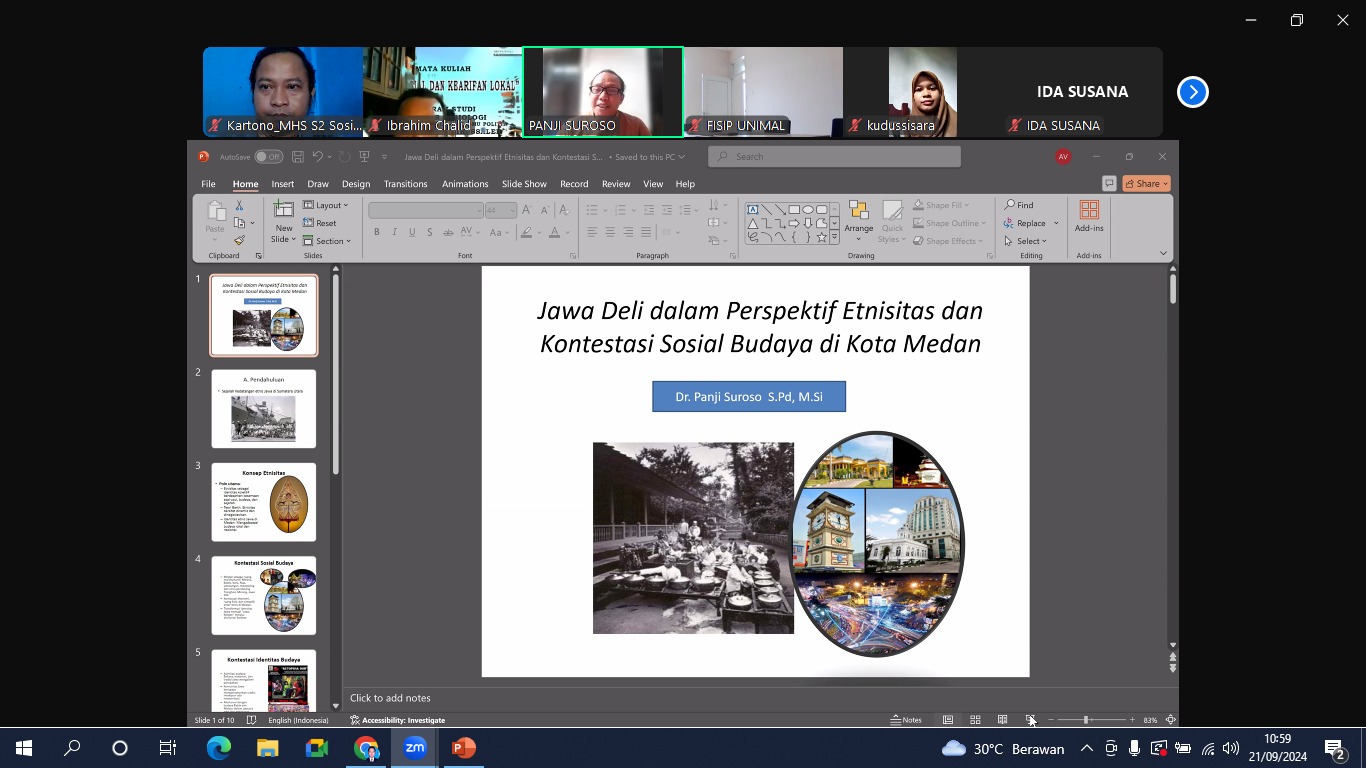1366x768 pixels.
Task: Start slideshow from beginning in quick access toolbar
Action: pos(365,157)
